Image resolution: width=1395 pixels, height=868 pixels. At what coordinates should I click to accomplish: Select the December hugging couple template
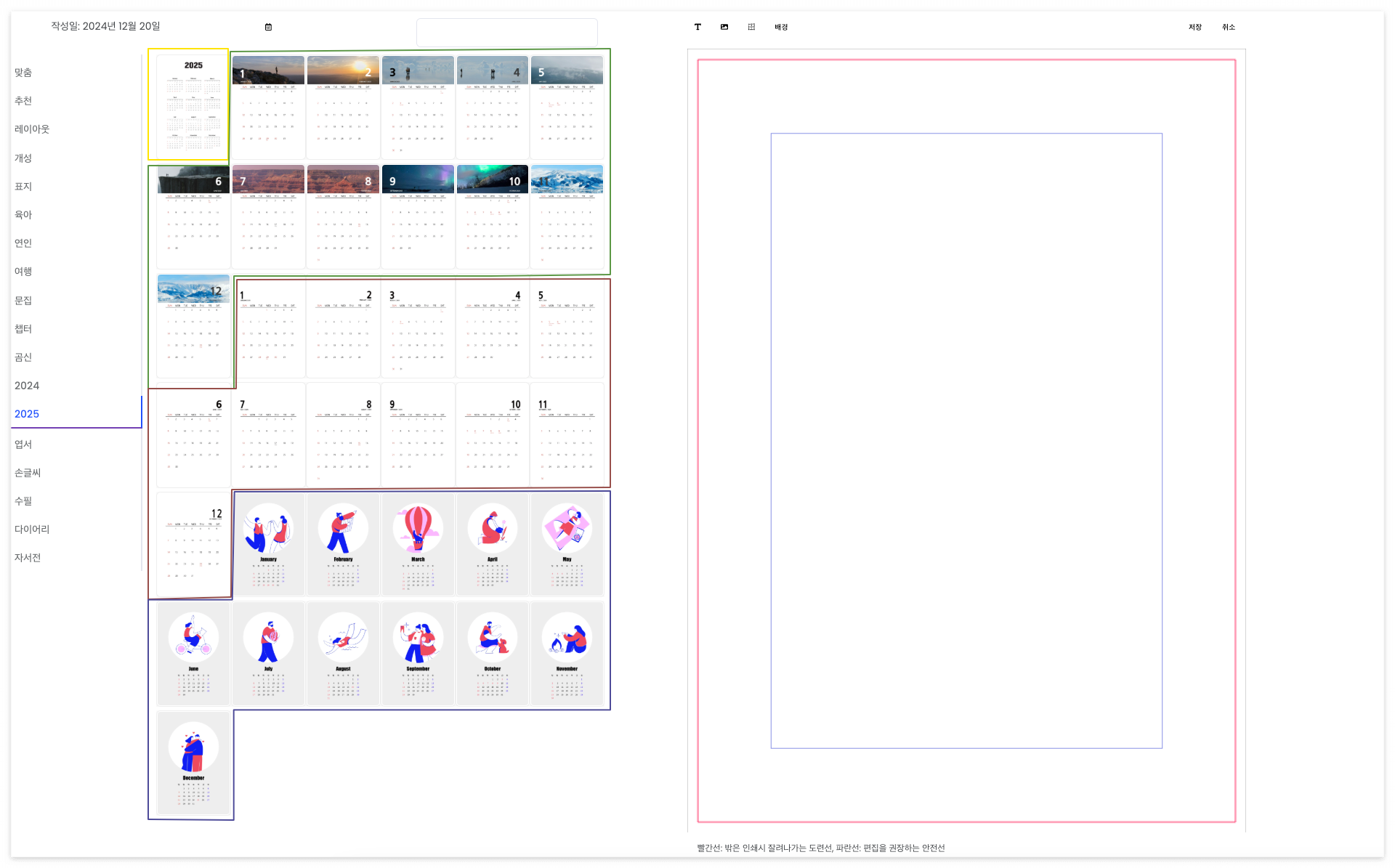pyautogui.click(x=193, y=763)
